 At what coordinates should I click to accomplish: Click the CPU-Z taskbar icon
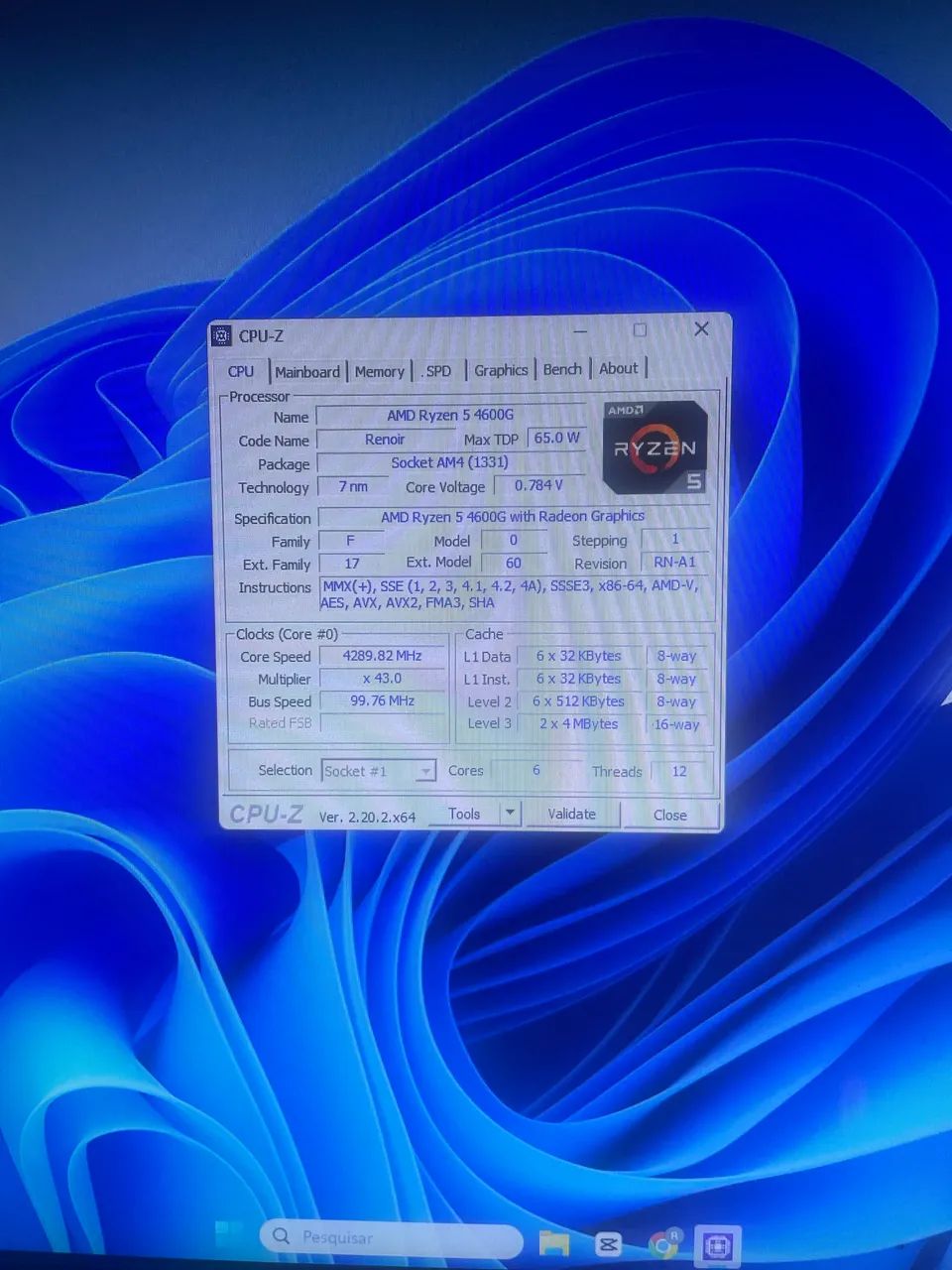click(x=718, y=1244)
